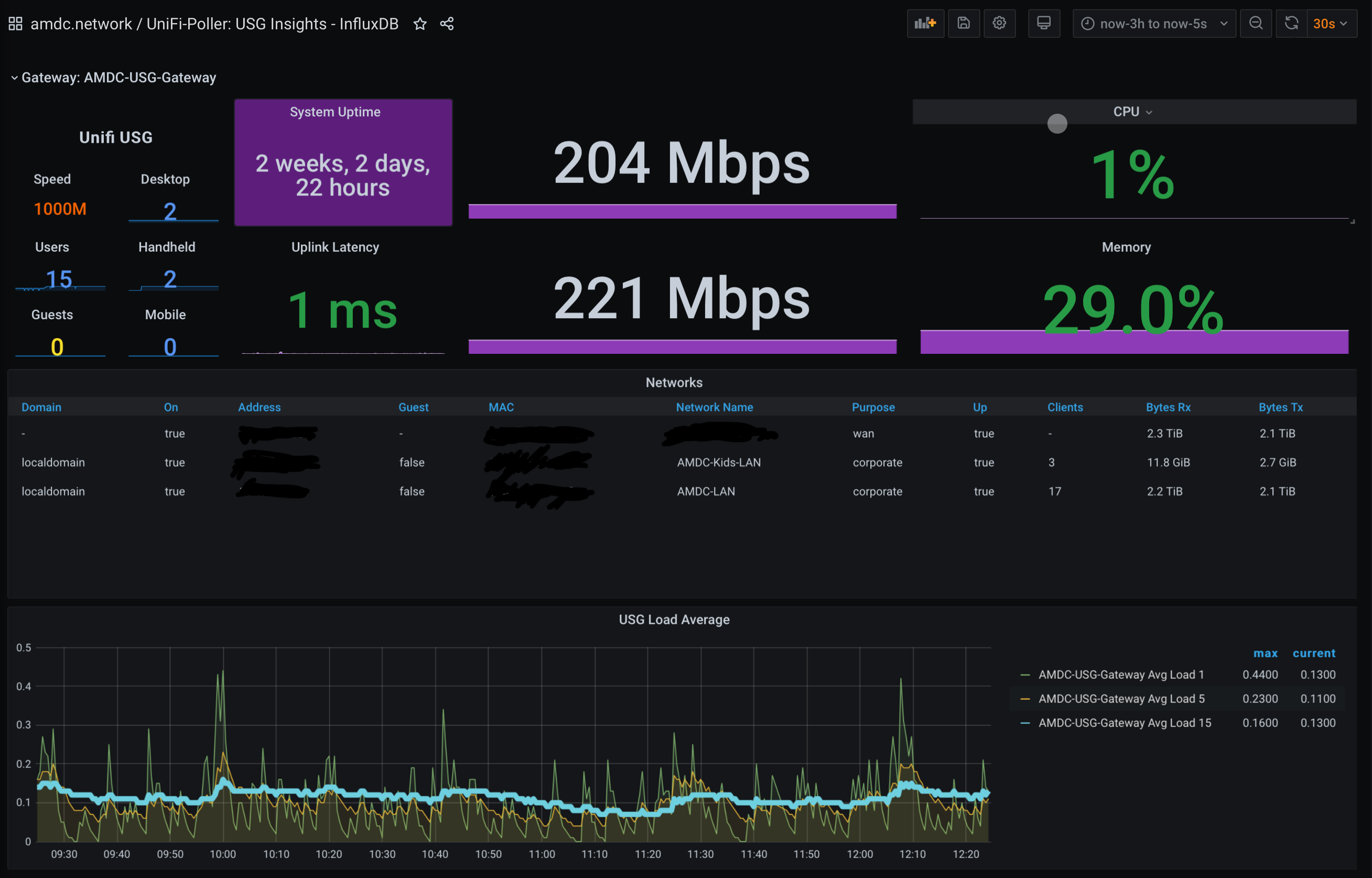Click the 17 clients cell
Viewport: 1372px width, 878px height.
pos(1054,492)
